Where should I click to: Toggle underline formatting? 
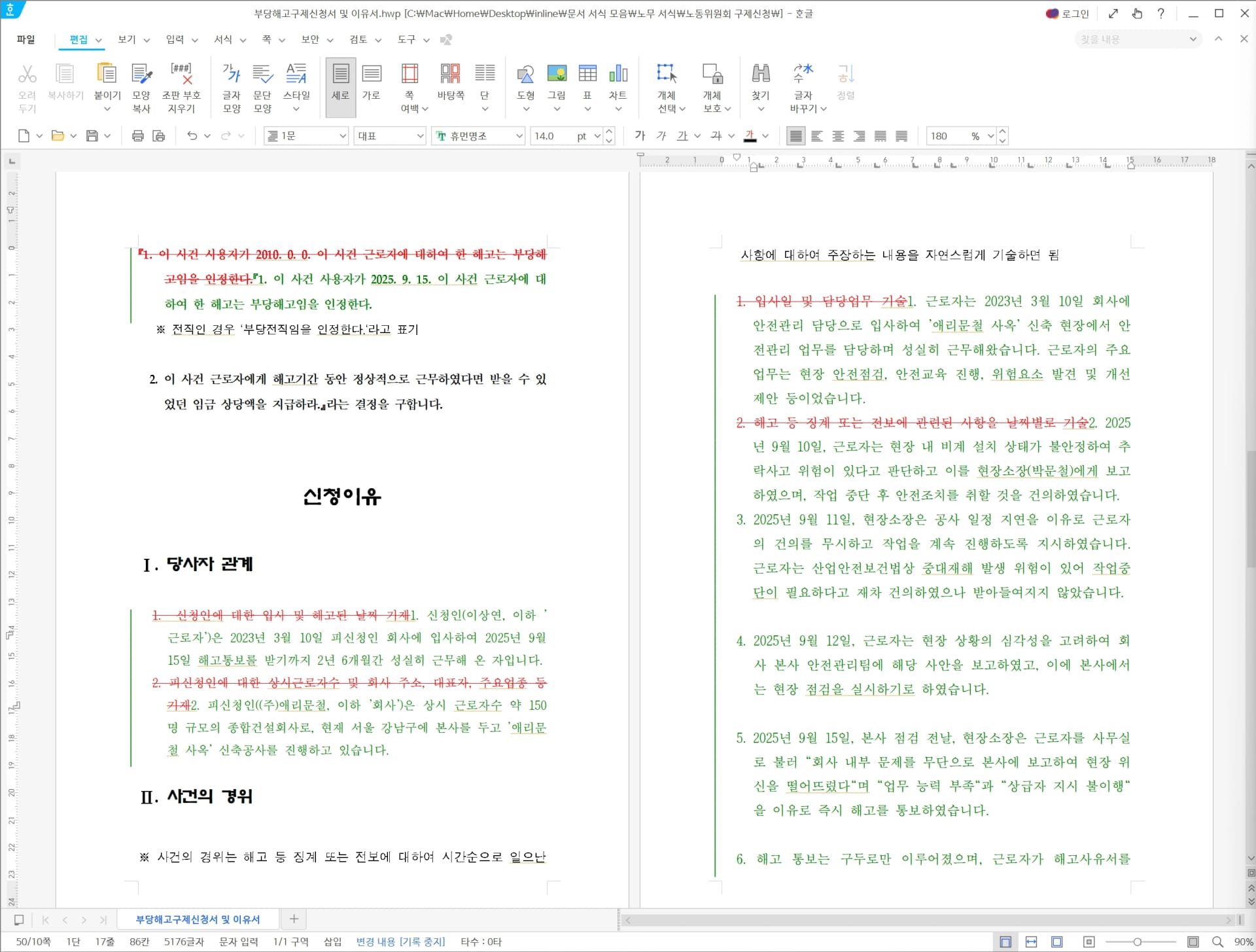pyautogui.click(x=684, y=136)
